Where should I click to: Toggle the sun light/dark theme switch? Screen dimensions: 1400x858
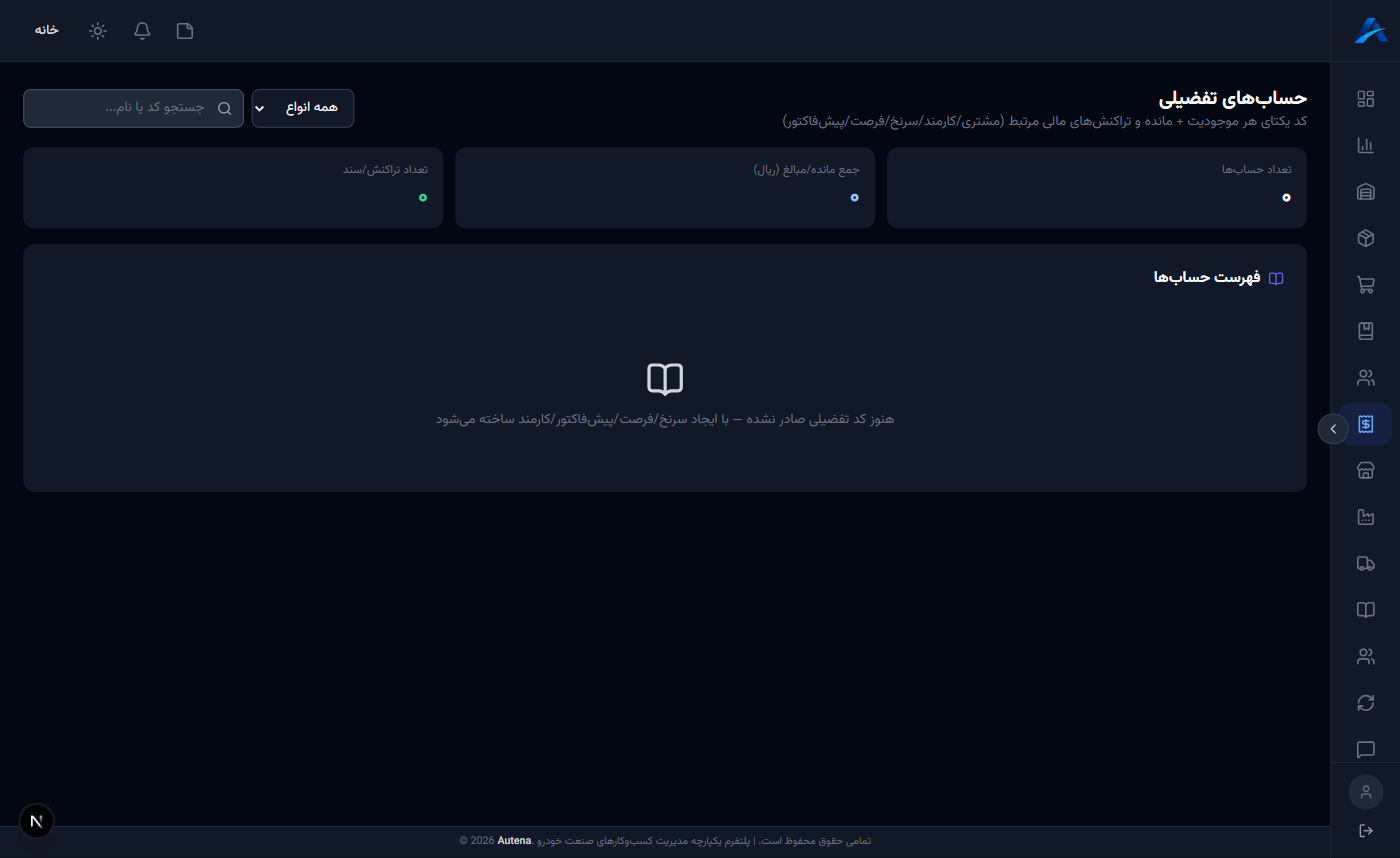(x=97, y=30)
